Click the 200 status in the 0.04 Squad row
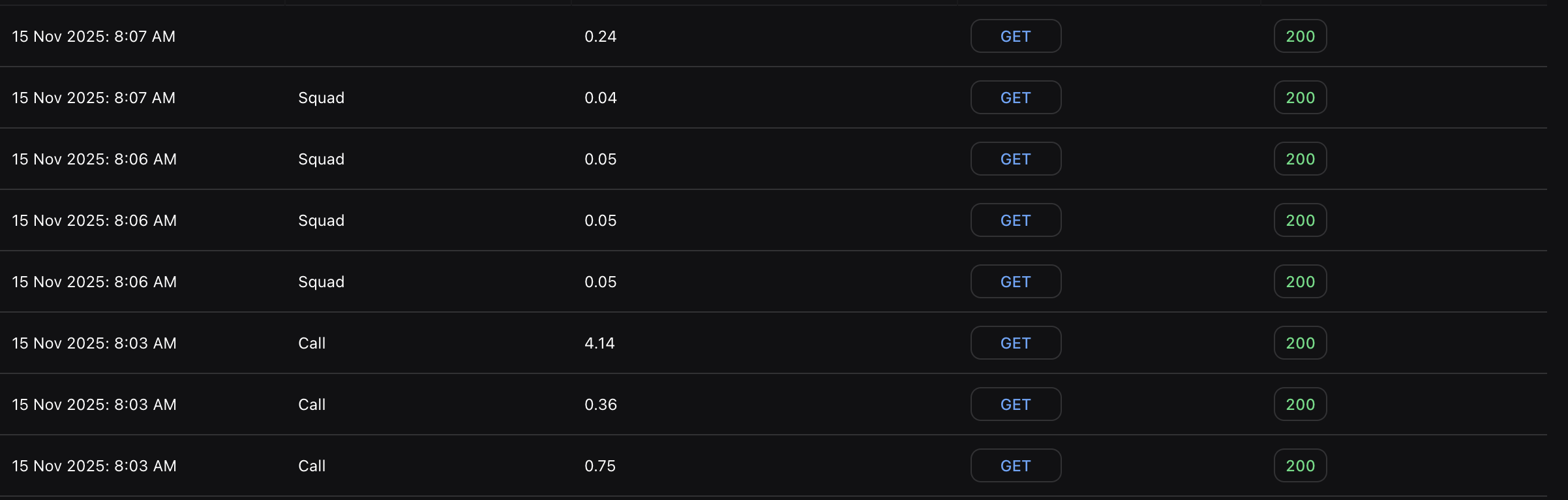This screenshot has width=1568, height=500. 1300,98
